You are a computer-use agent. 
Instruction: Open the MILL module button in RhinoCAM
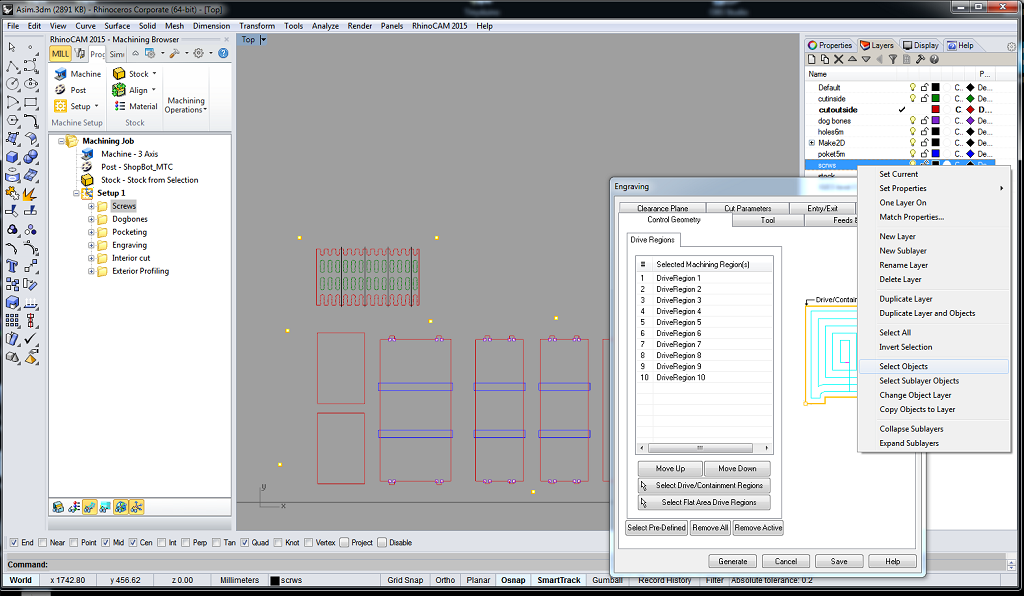(x=60, y=54)
